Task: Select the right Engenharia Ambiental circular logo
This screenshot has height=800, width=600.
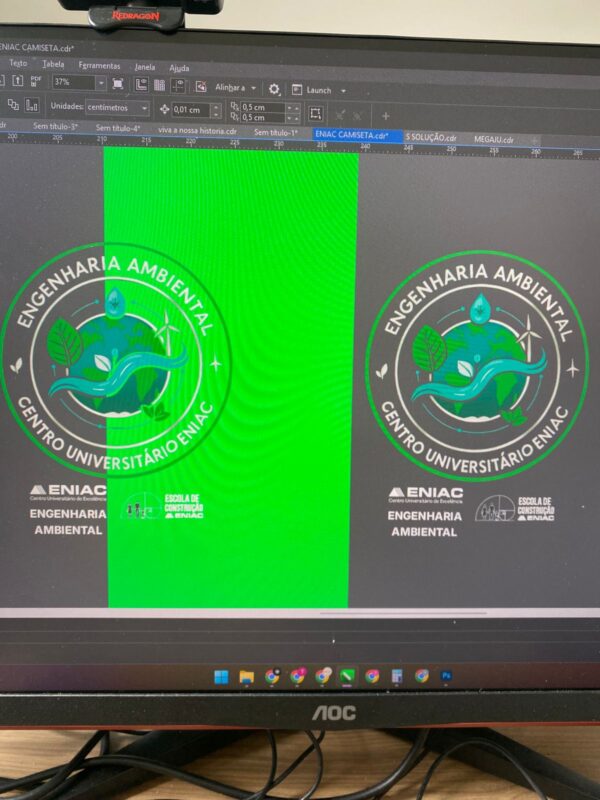Action: point(477,365)
